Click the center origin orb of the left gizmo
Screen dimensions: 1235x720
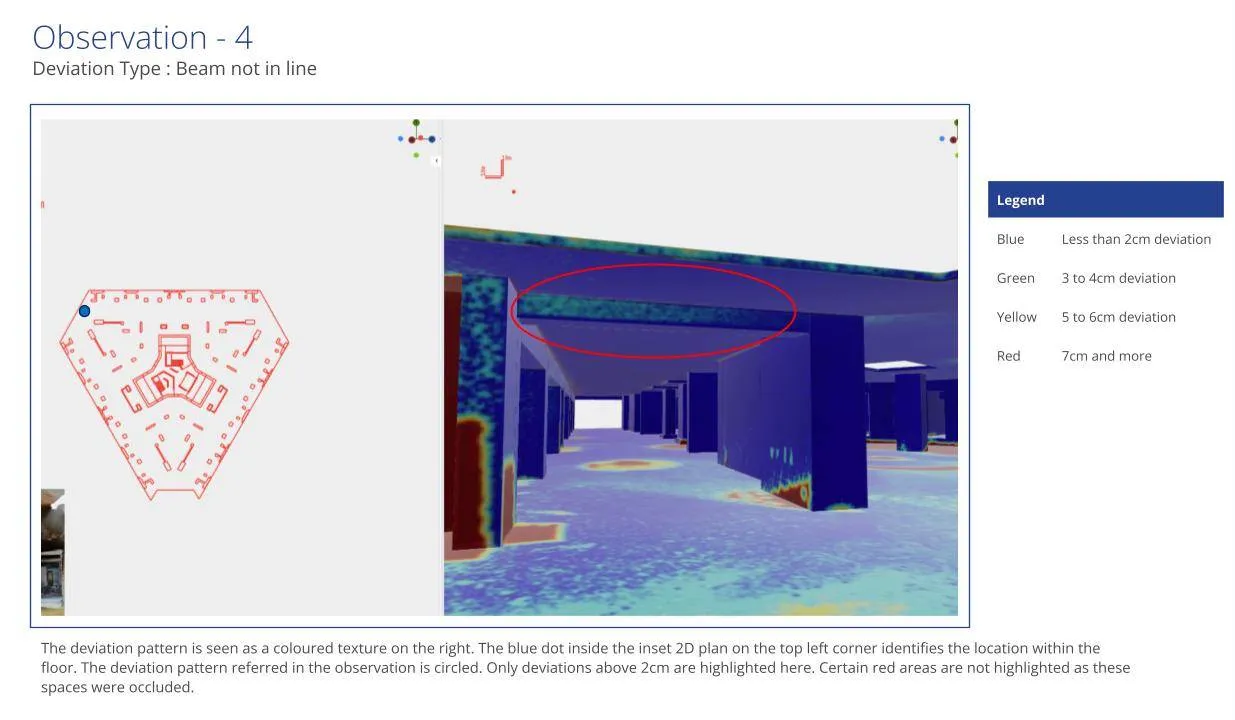[412, 140]
